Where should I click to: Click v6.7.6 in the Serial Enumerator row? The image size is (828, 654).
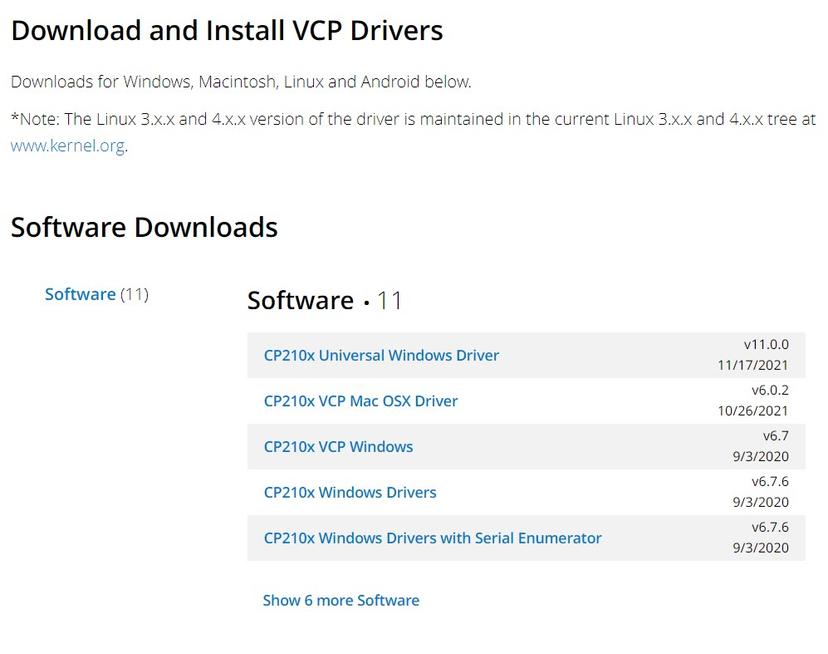click(769, 527)
